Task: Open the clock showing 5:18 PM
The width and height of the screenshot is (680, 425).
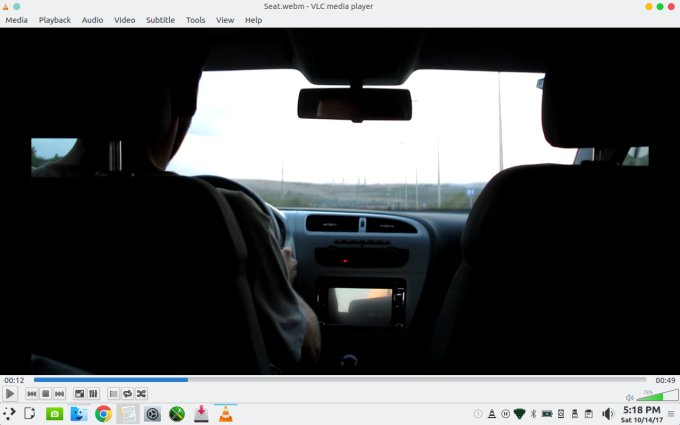Action: (642, 414)
